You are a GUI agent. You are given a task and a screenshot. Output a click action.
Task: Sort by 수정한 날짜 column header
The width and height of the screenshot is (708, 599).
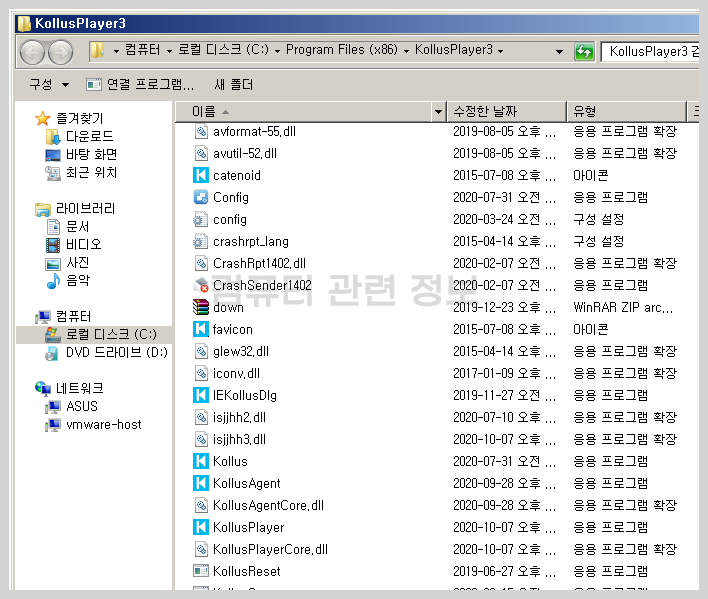[506, 111]
